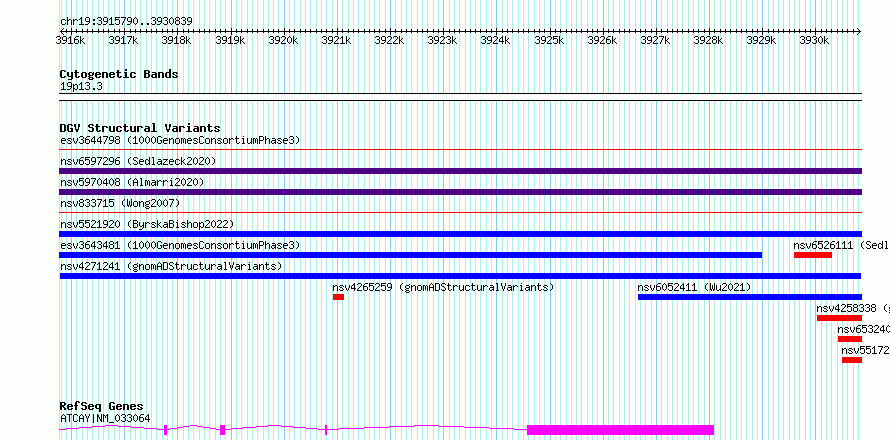Click the 3916k ruler tick label
Image resolution: width=890 pixels, height=440 pixels.
pyautogui.click(x=70, y=40)
